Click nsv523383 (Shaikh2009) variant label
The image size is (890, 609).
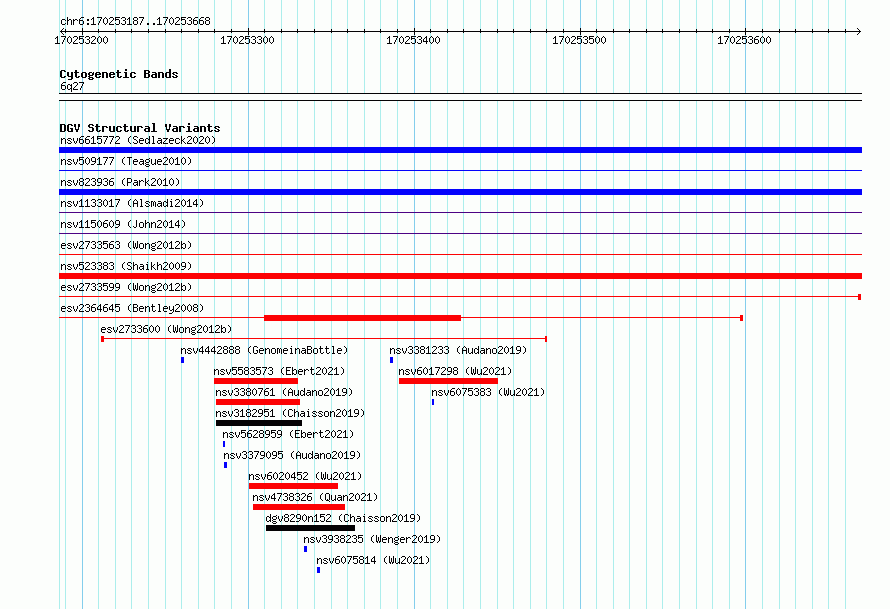(126, 266)
